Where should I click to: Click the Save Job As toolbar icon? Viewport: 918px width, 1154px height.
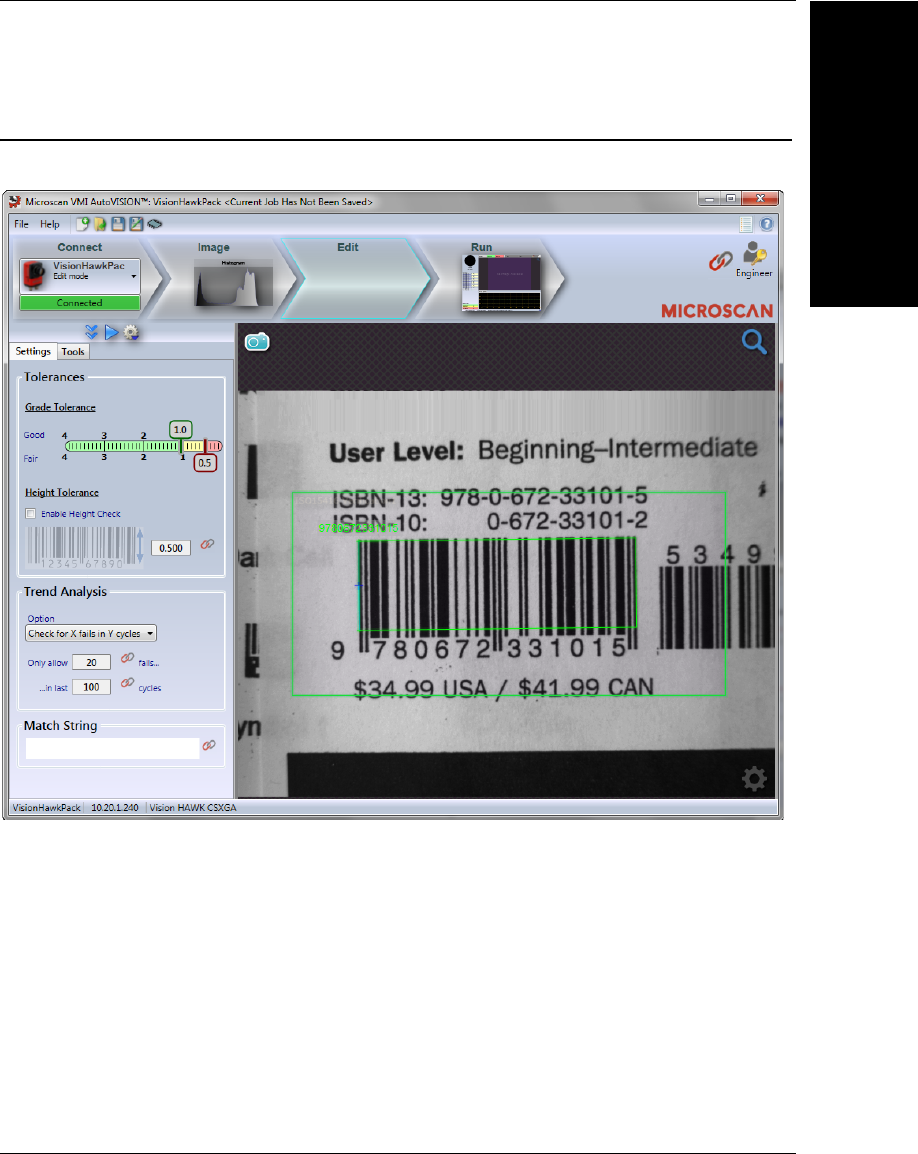point(136,224)
